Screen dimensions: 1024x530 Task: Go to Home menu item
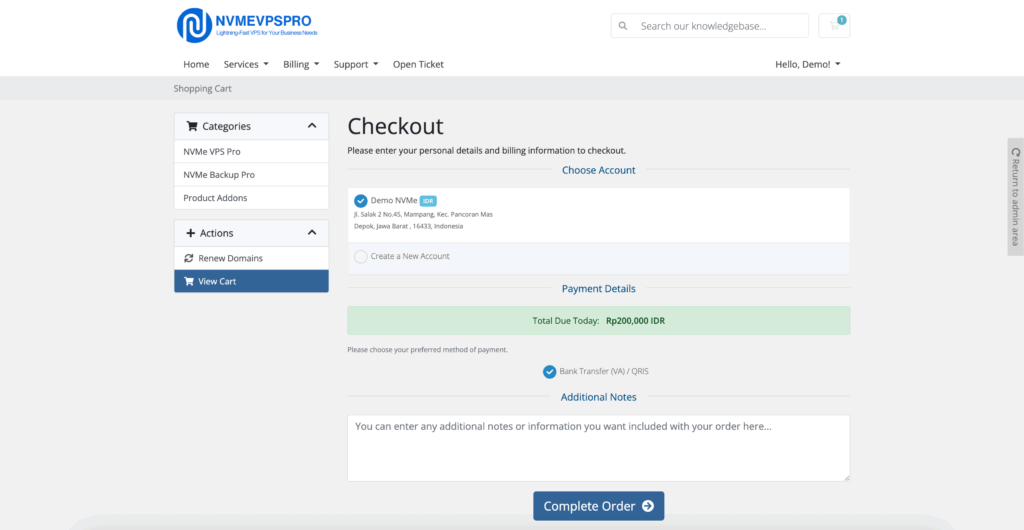point(196,64)
